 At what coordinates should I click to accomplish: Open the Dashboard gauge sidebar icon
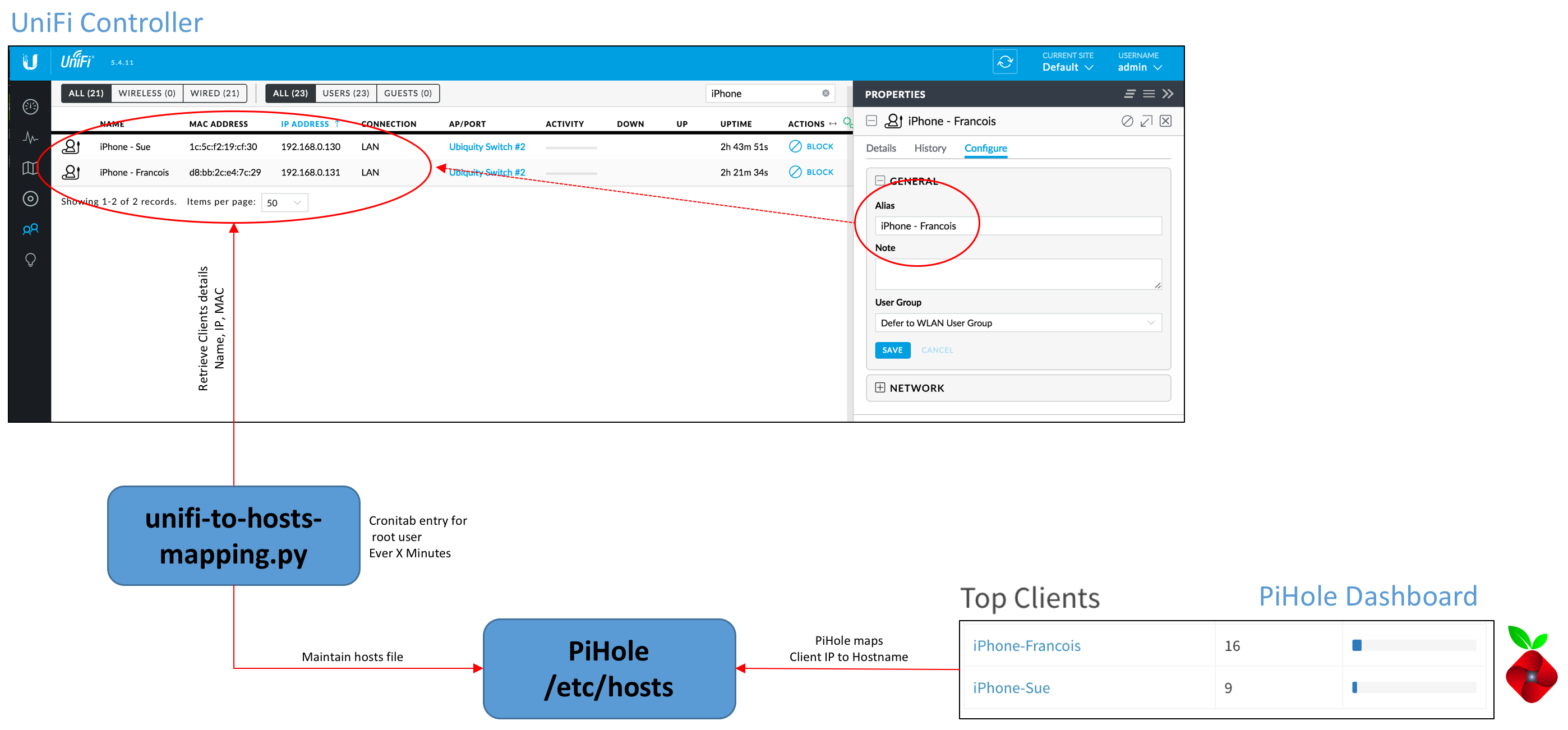(x=30, y=107)
